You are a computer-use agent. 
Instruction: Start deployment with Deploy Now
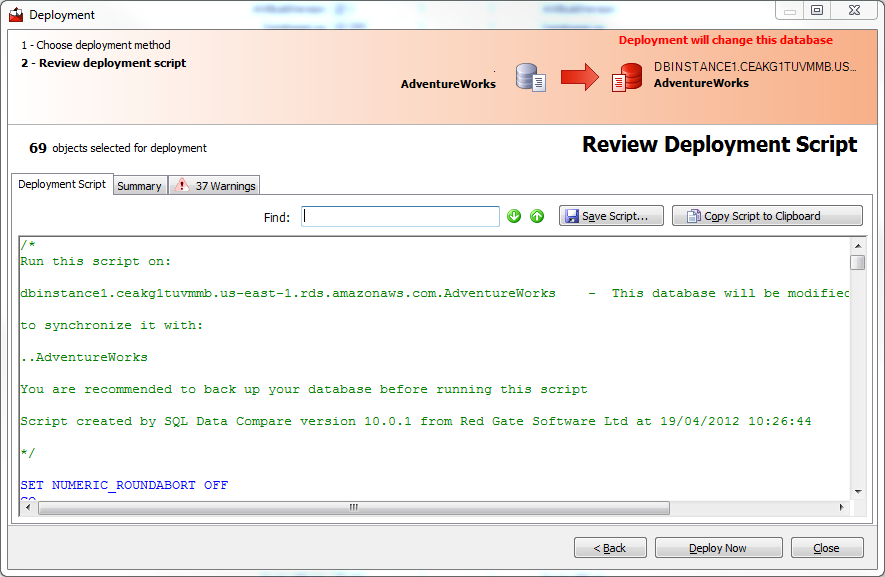pos(718,548)
